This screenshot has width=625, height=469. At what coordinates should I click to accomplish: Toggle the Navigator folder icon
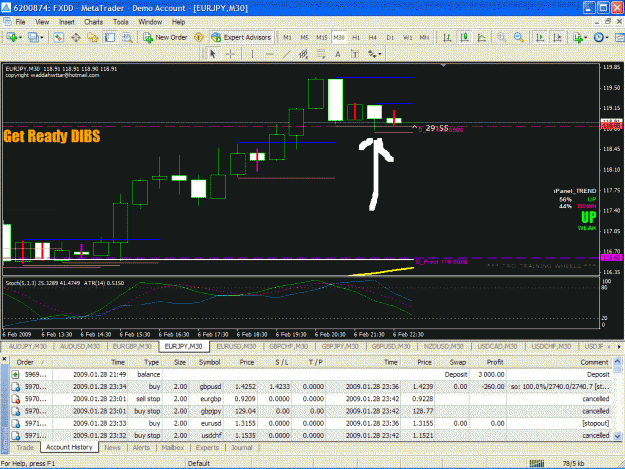93,37
